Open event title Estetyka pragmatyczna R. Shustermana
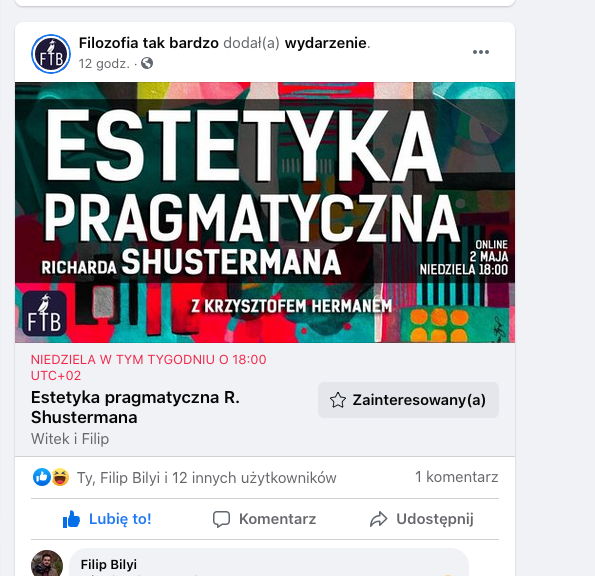The height and width of the screenshot is (576, 595). point(135,407)
